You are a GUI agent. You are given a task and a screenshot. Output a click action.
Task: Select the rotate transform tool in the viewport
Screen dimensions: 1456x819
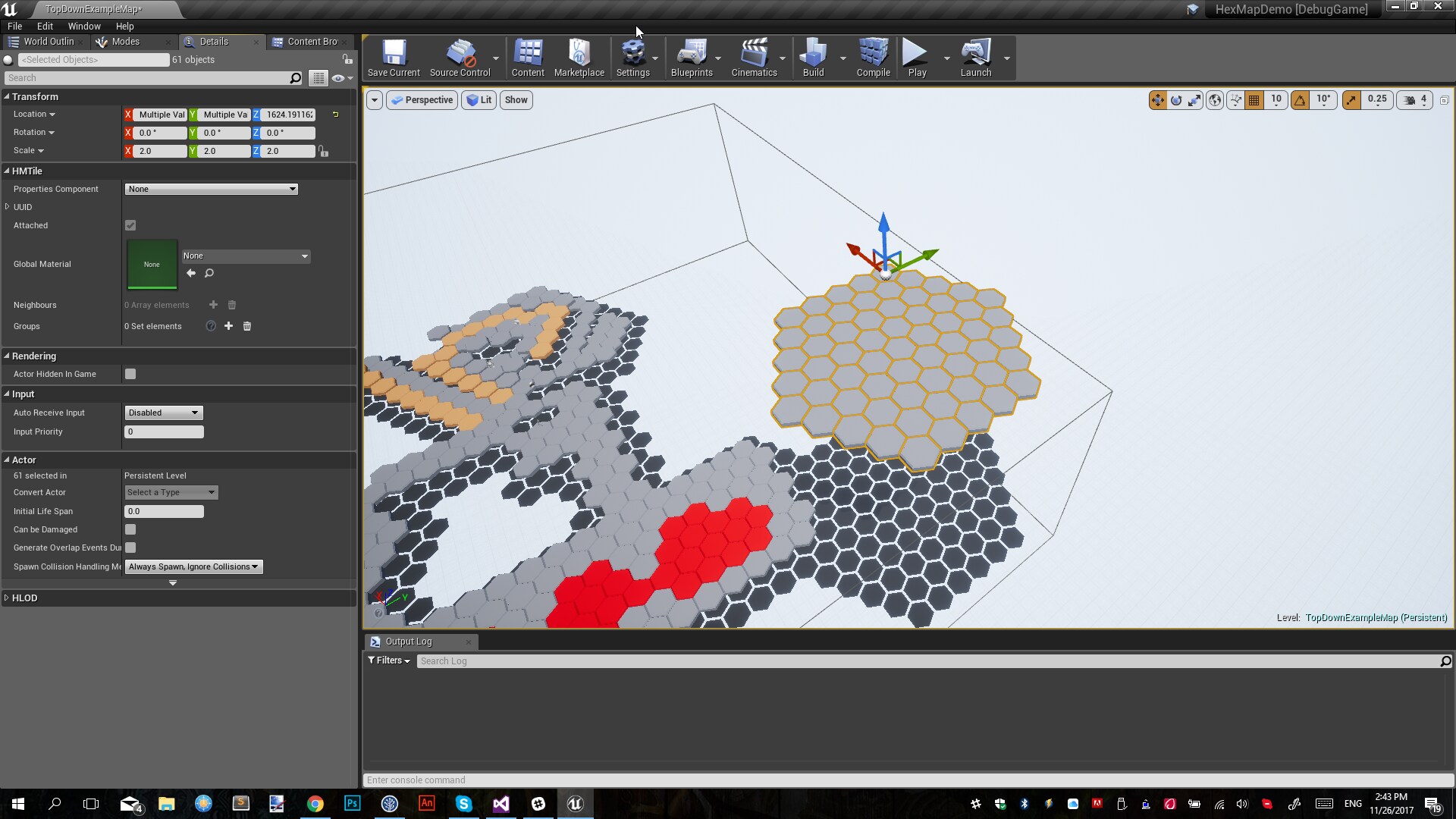(x=1176, y=99)
